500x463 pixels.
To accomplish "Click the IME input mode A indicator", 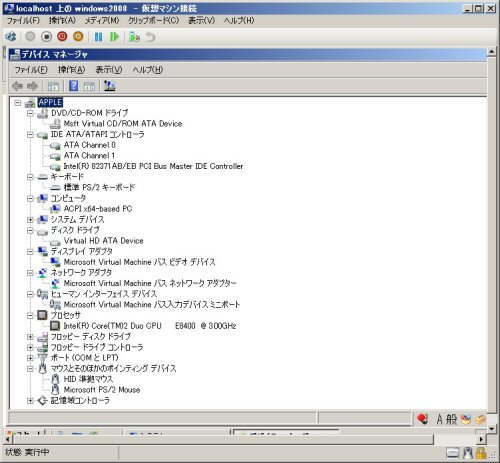I will pyautogui.click(x=440, y=419).
